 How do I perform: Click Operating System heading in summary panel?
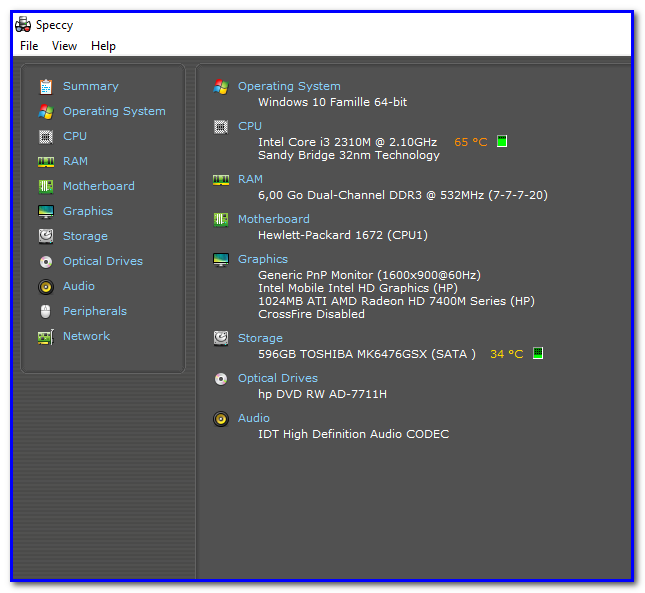point(289,86)
